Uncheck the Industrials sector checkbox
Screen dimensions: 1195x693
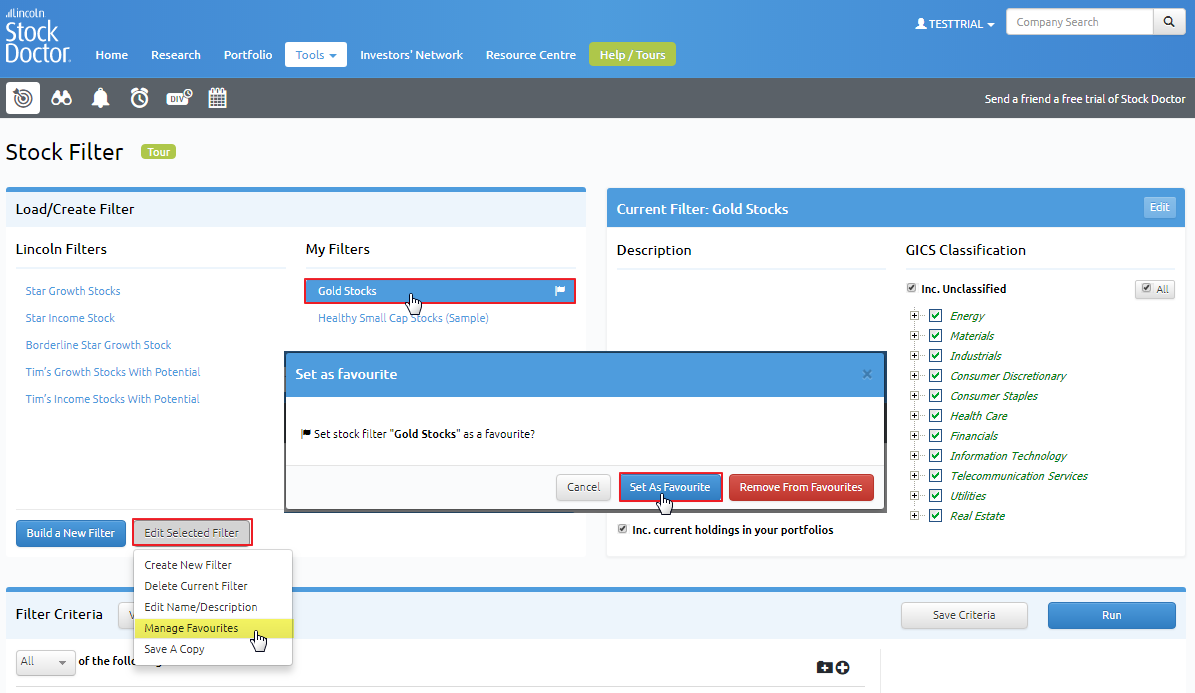(x=936, y=356)
